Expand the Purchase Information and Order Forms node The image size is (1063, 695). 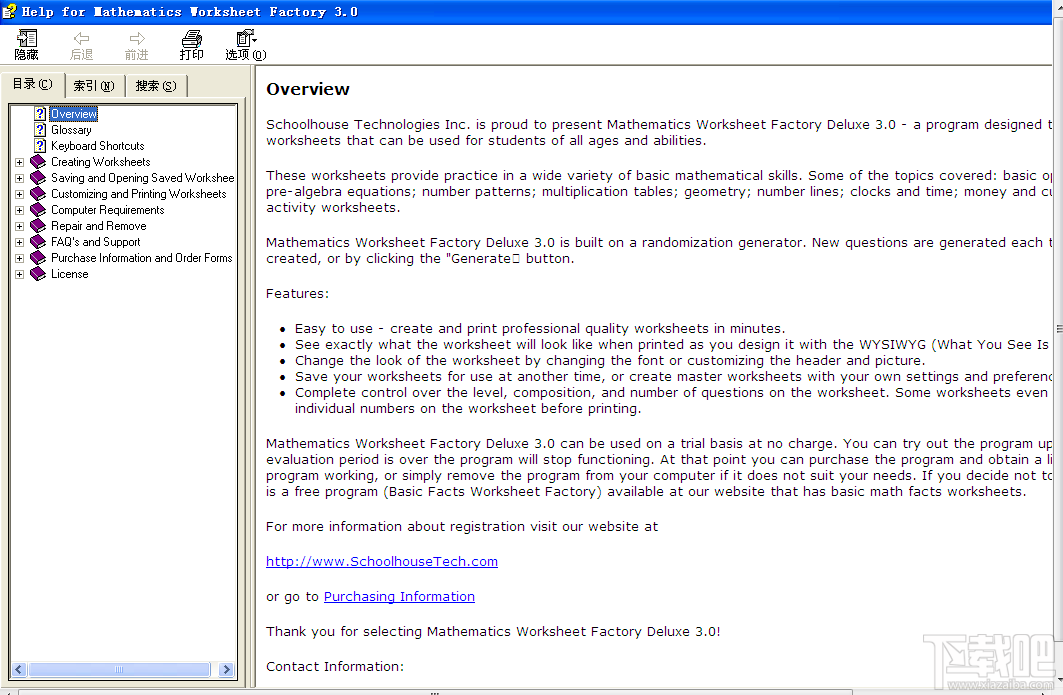pos(19,257)
